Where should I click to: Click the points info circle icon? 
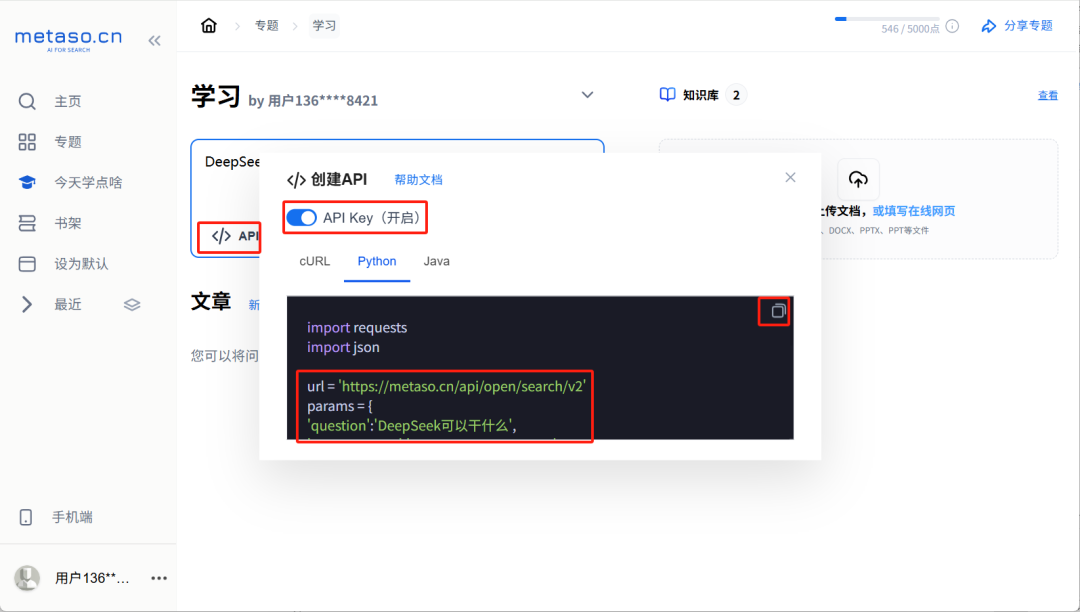(952, 26)
